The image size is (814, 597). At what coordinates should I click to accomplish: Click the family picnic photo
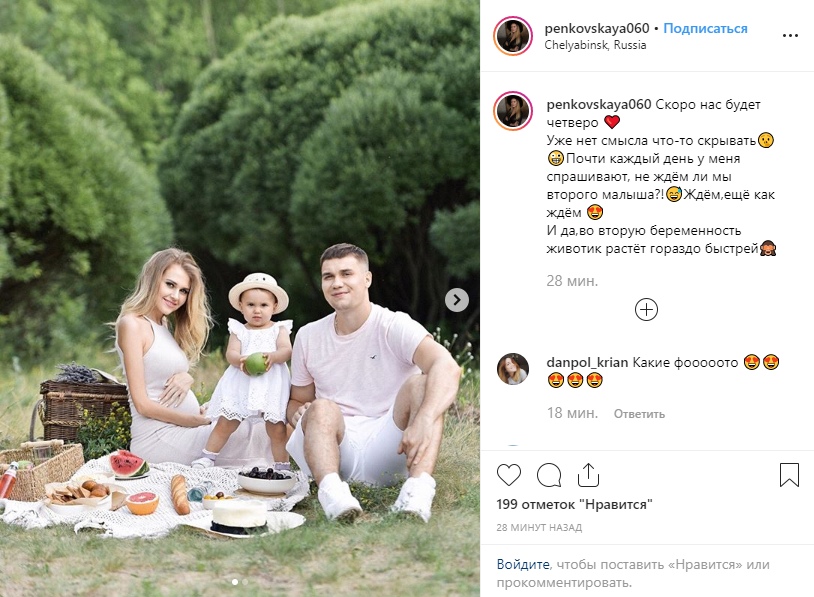[240, 298]
